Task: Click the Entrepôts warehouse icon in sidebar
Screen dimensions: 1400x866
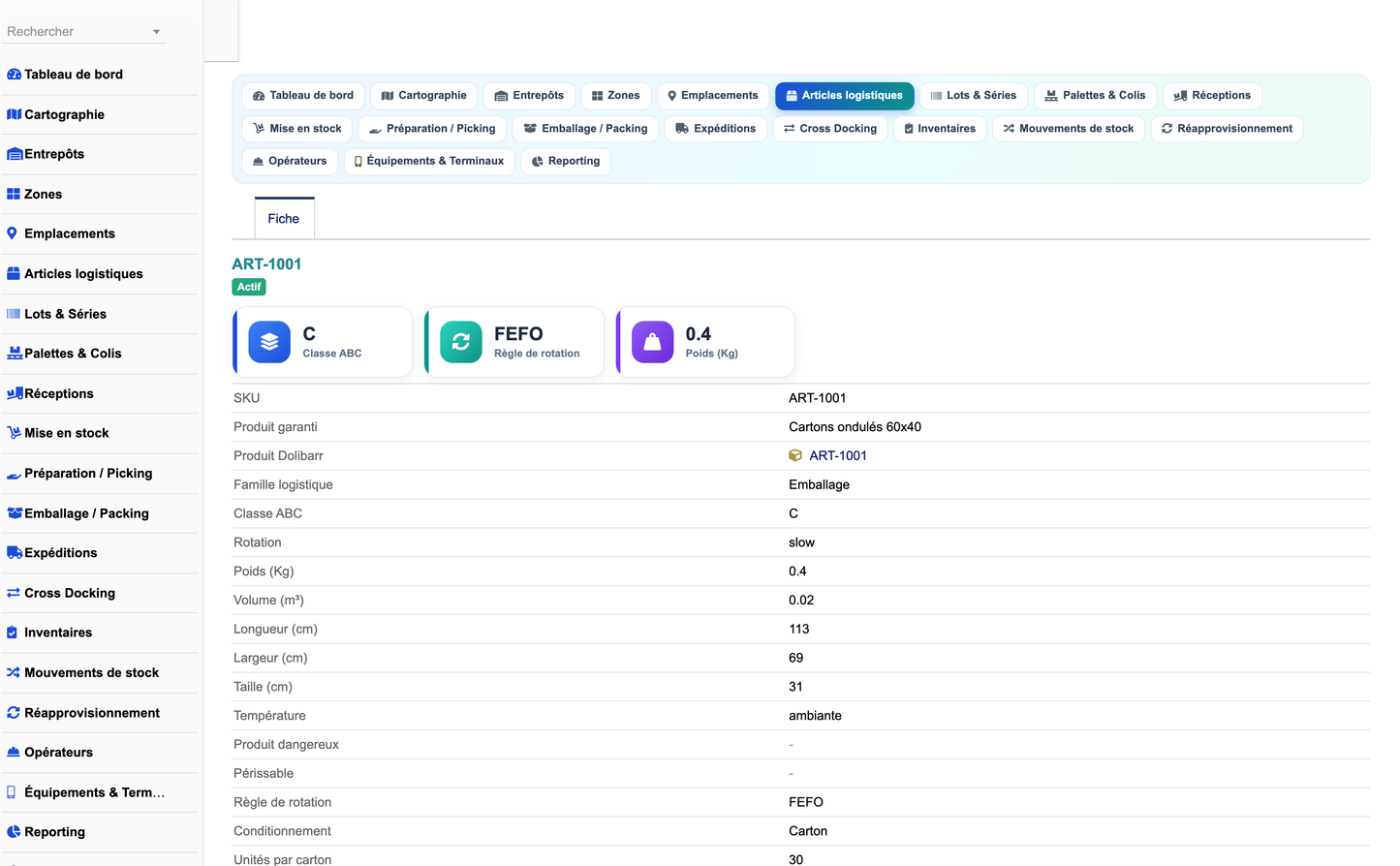Action: click(x=15, y=154)
